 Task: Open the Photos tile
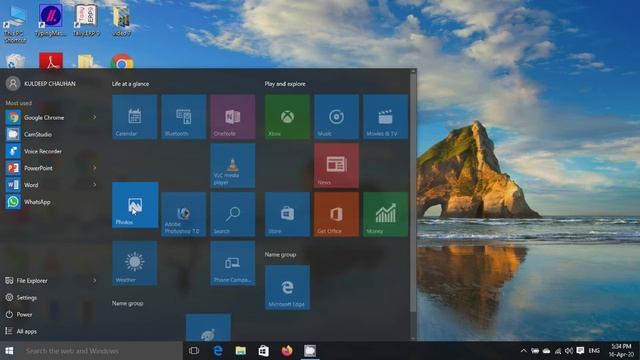(x=135, y=205)
